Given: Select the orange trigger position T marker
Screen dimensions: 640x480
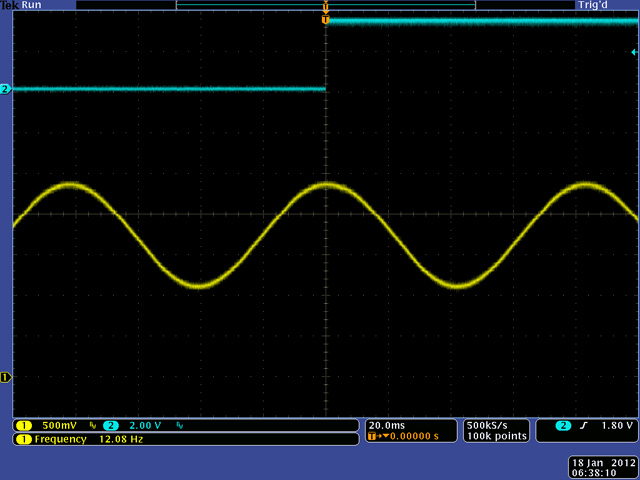Looking at the screenshot, I should (325, 19).
